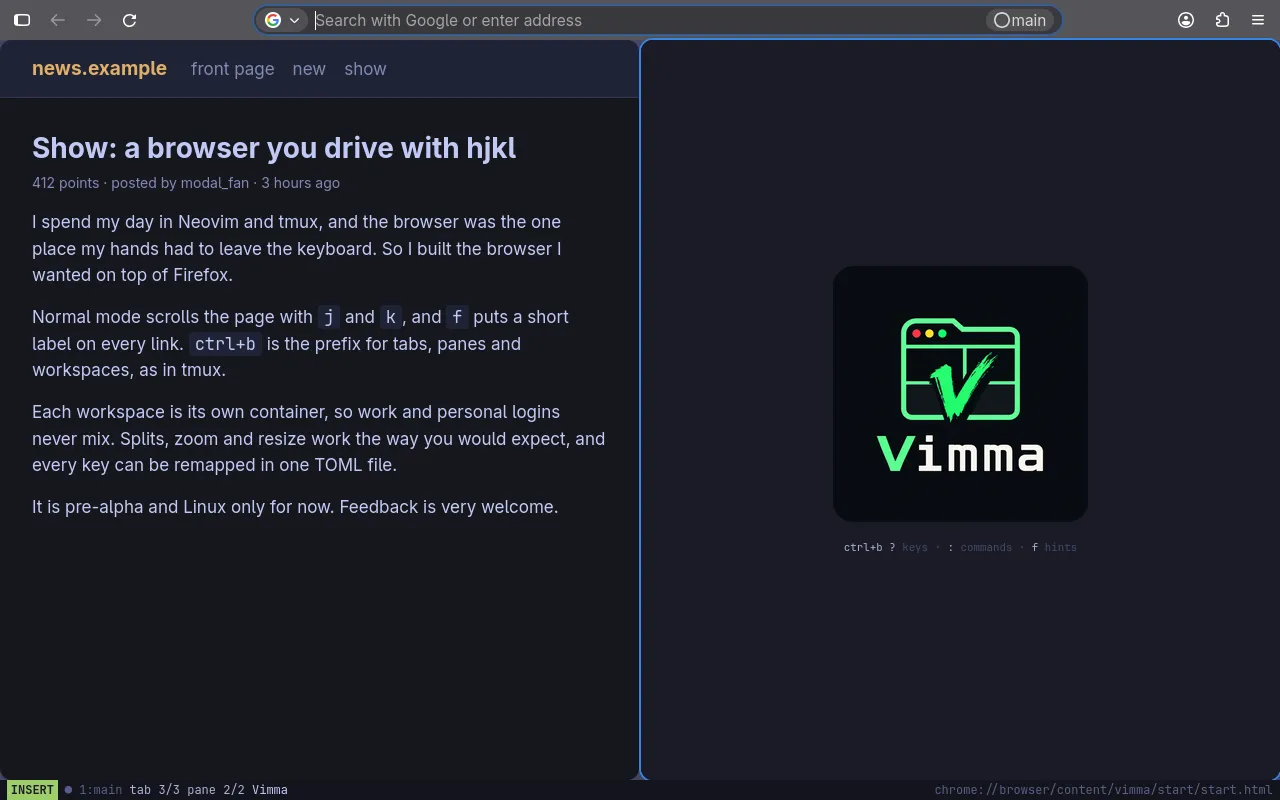Click the 412 points text
The height and width of the screenshot is (800, 1280).
65,183
